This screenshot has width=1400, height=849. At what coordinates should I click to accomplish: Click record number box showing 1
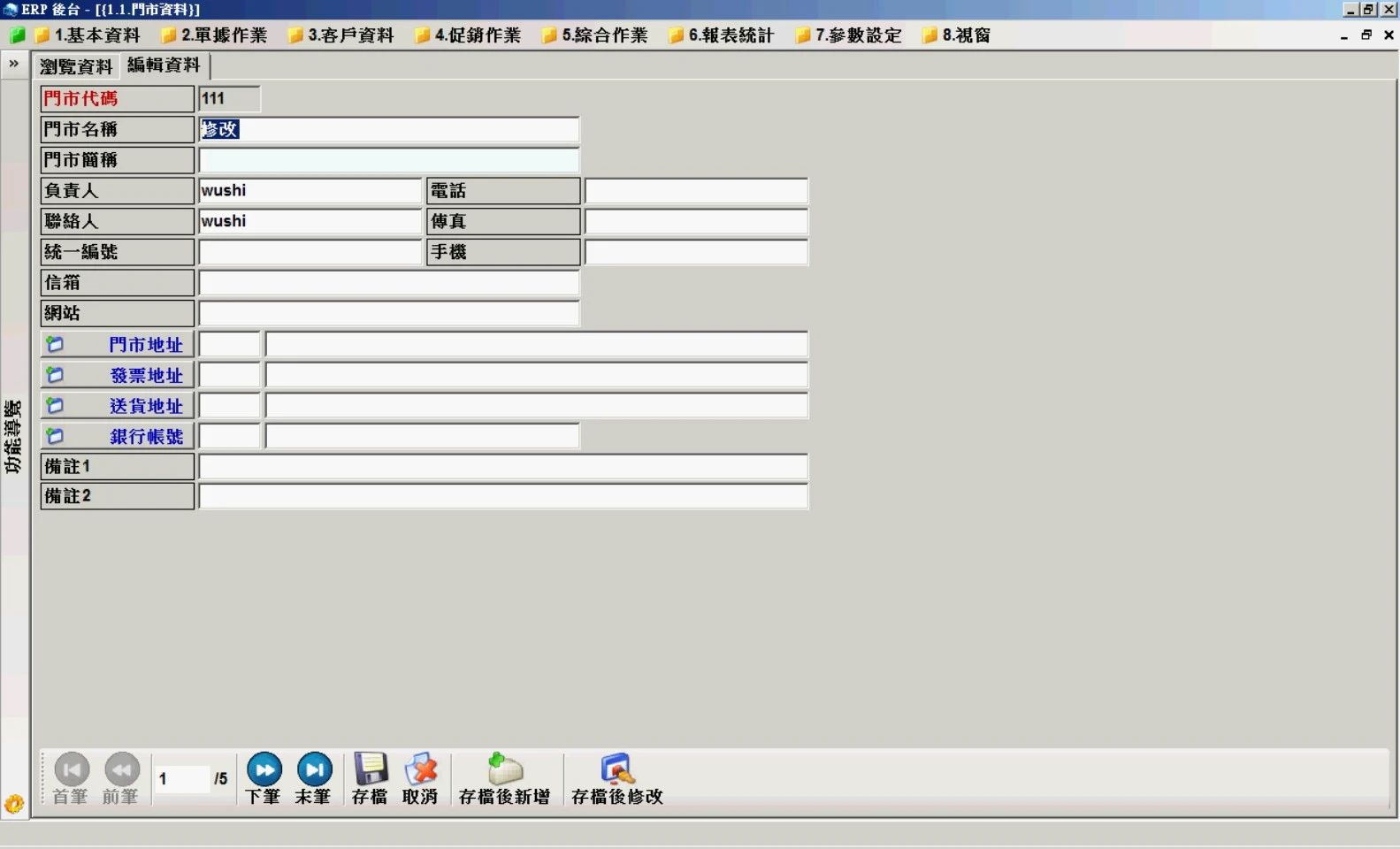pyautogui.click(x=181, y=778)
